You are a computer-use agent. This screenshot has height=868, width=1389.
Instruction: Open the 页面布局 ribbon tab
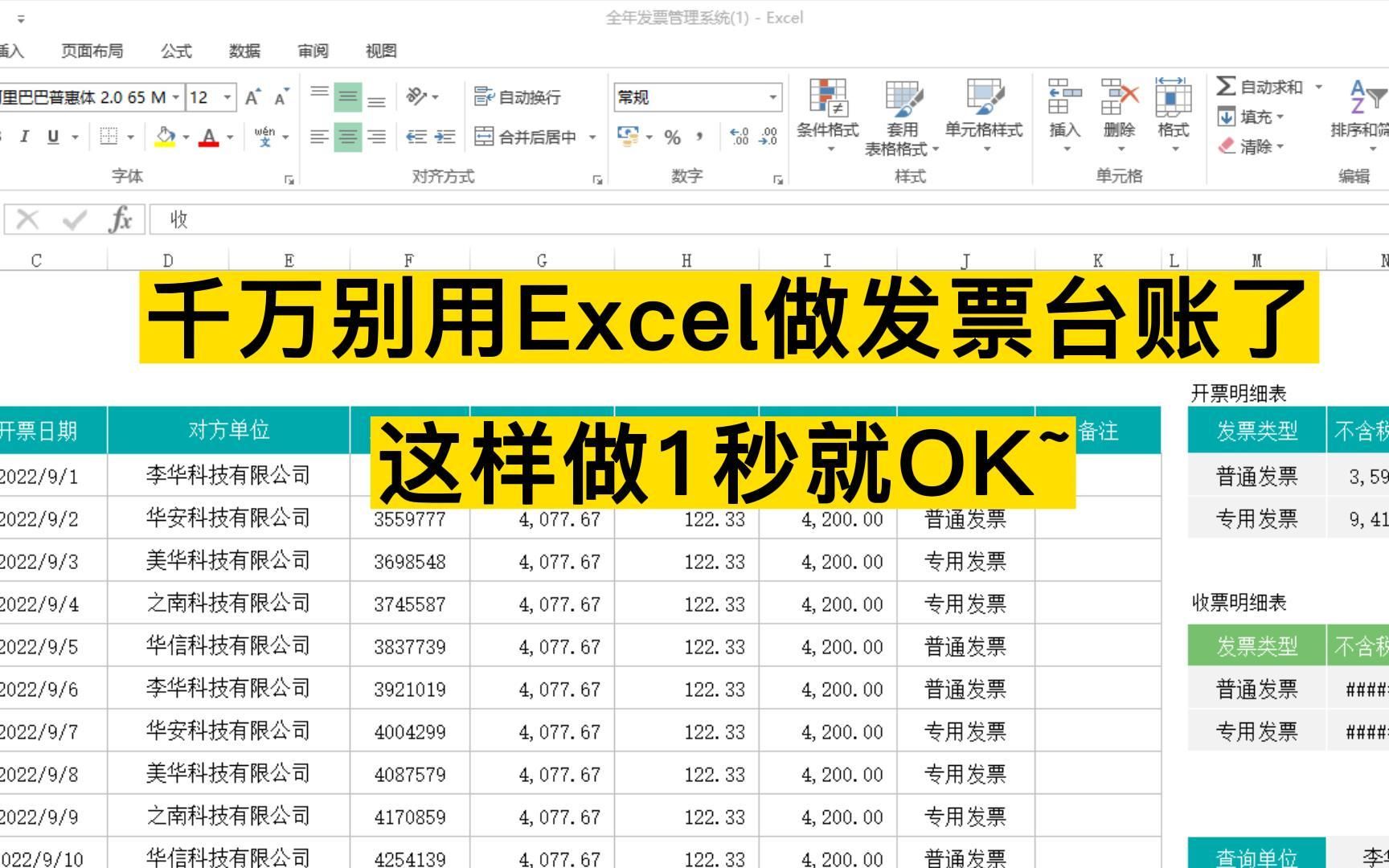(92, 51)
